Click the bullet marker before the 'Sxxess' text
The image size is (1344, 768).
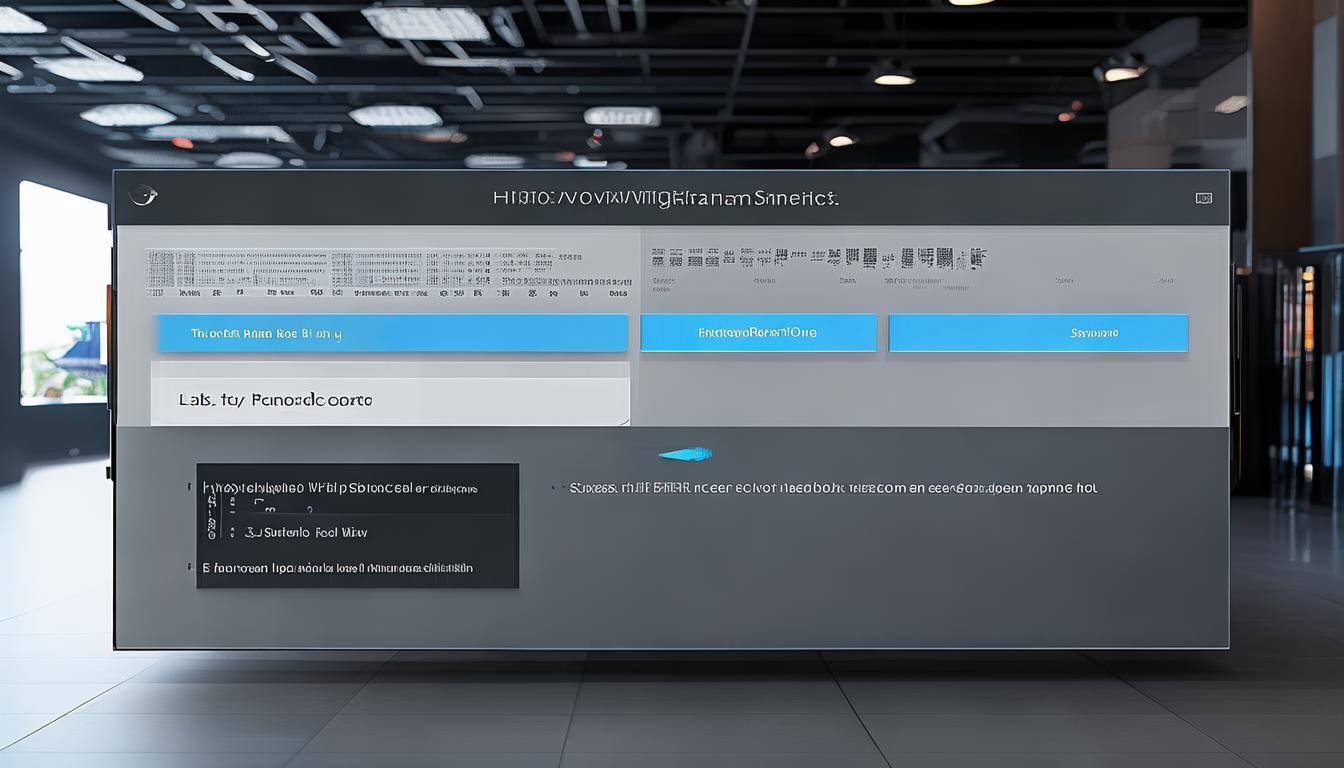point(553,489)
